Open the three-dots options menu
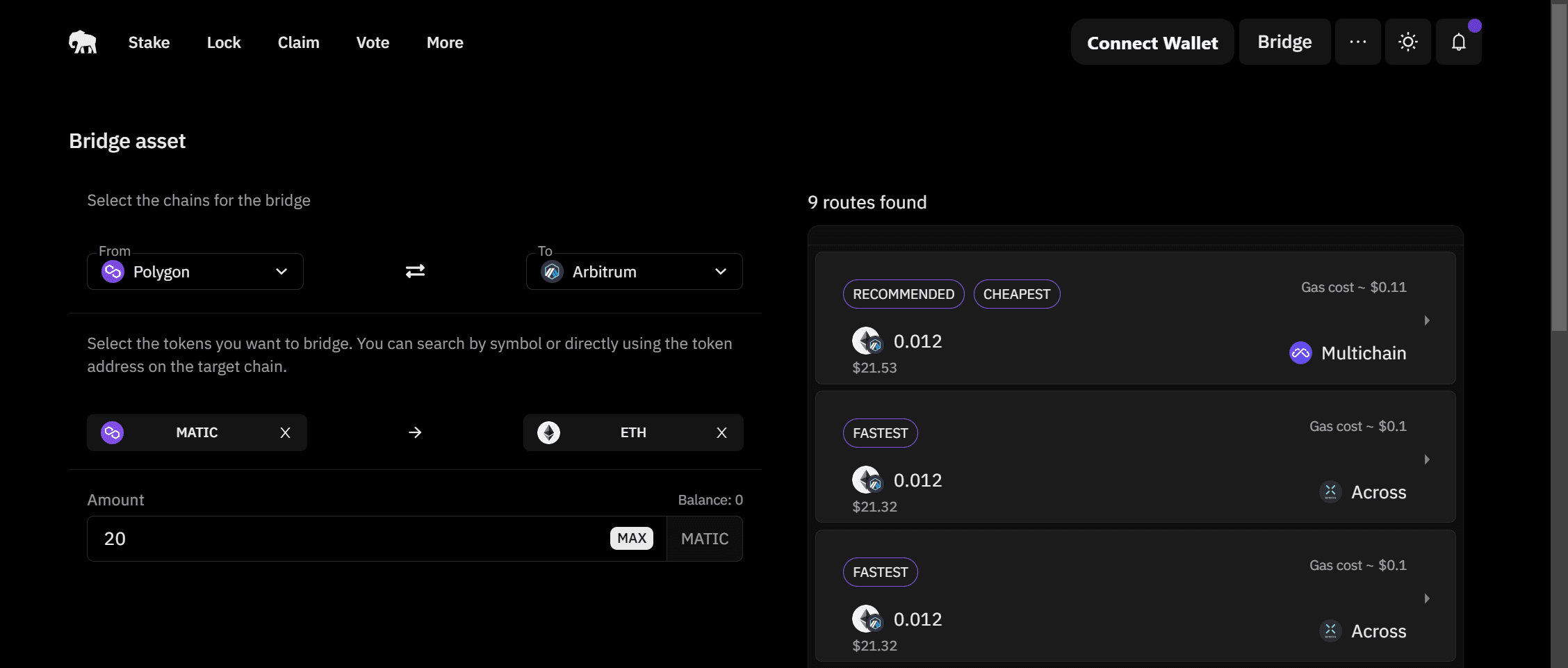 (1357, 42)
